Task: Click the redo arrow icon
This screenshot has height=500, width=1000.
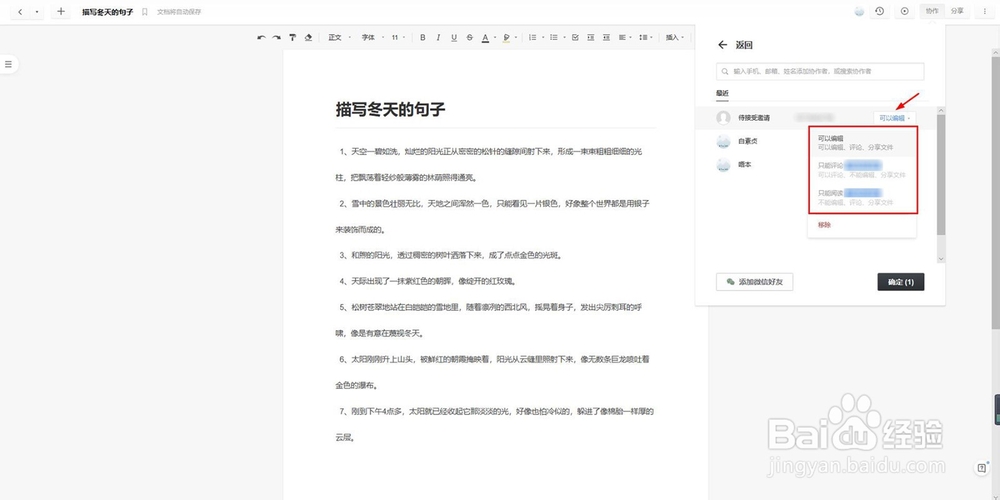Action: [276, 38]
